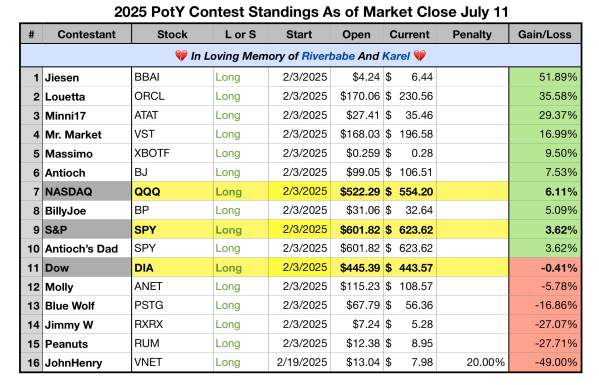The image size is (599, 385).
Task: Select the Dow -0.41% loss cell
Action: point(545,267)
